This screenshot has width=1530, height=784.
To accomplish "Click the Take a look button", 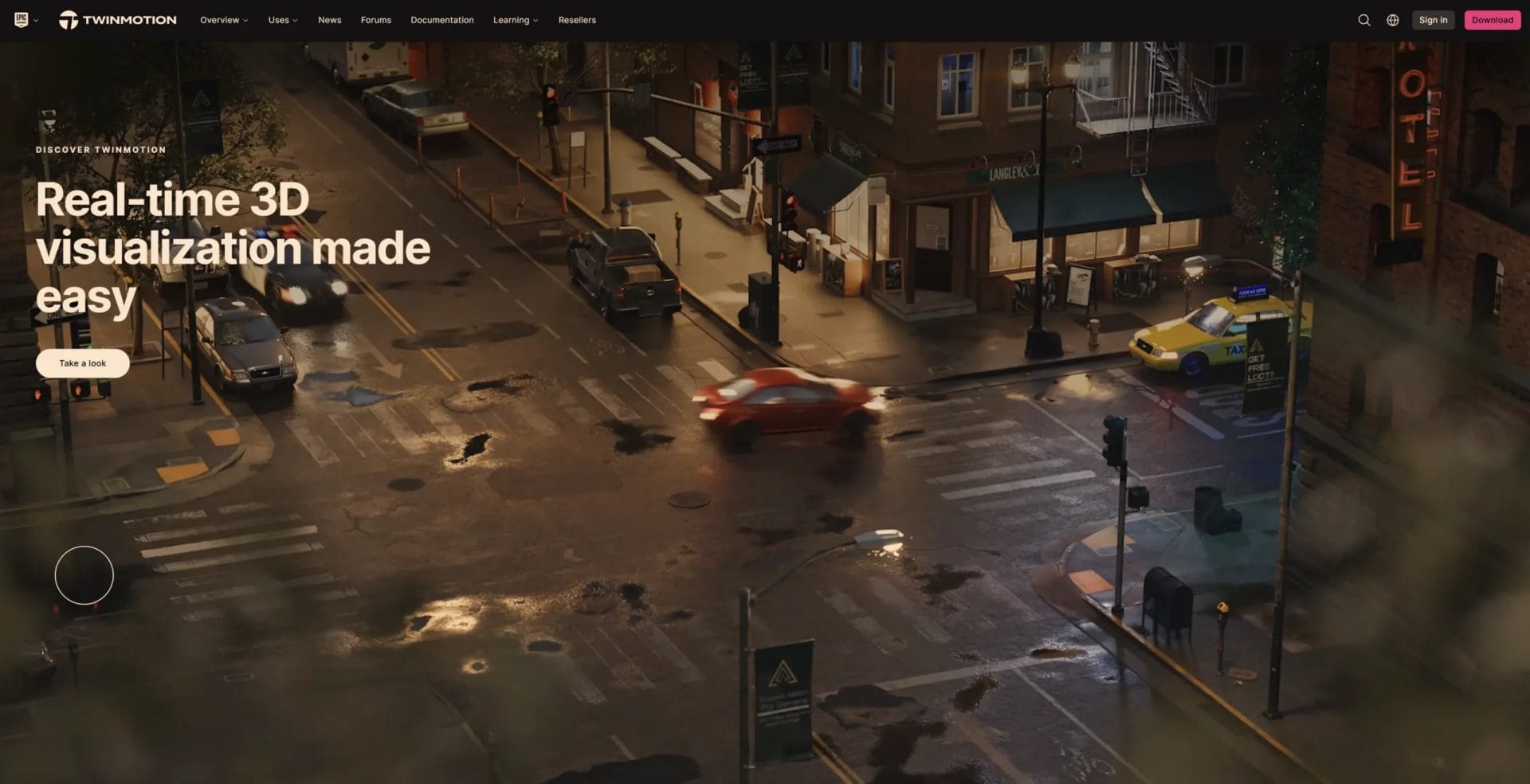I will point(83,363).
